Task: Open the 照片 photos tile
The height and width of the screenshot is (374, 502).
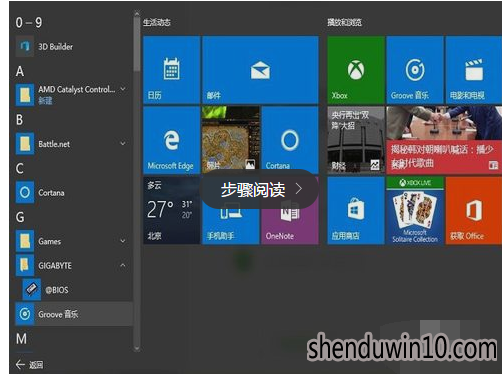Action: click(231, 138)
